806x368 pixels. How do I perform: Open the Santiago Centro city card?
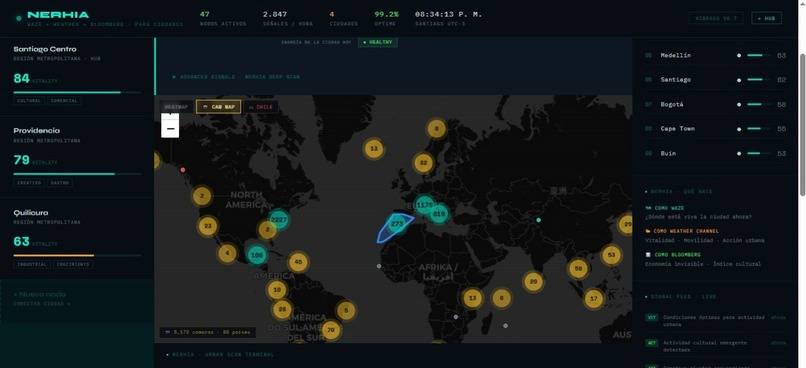click(x=77, y=76)
